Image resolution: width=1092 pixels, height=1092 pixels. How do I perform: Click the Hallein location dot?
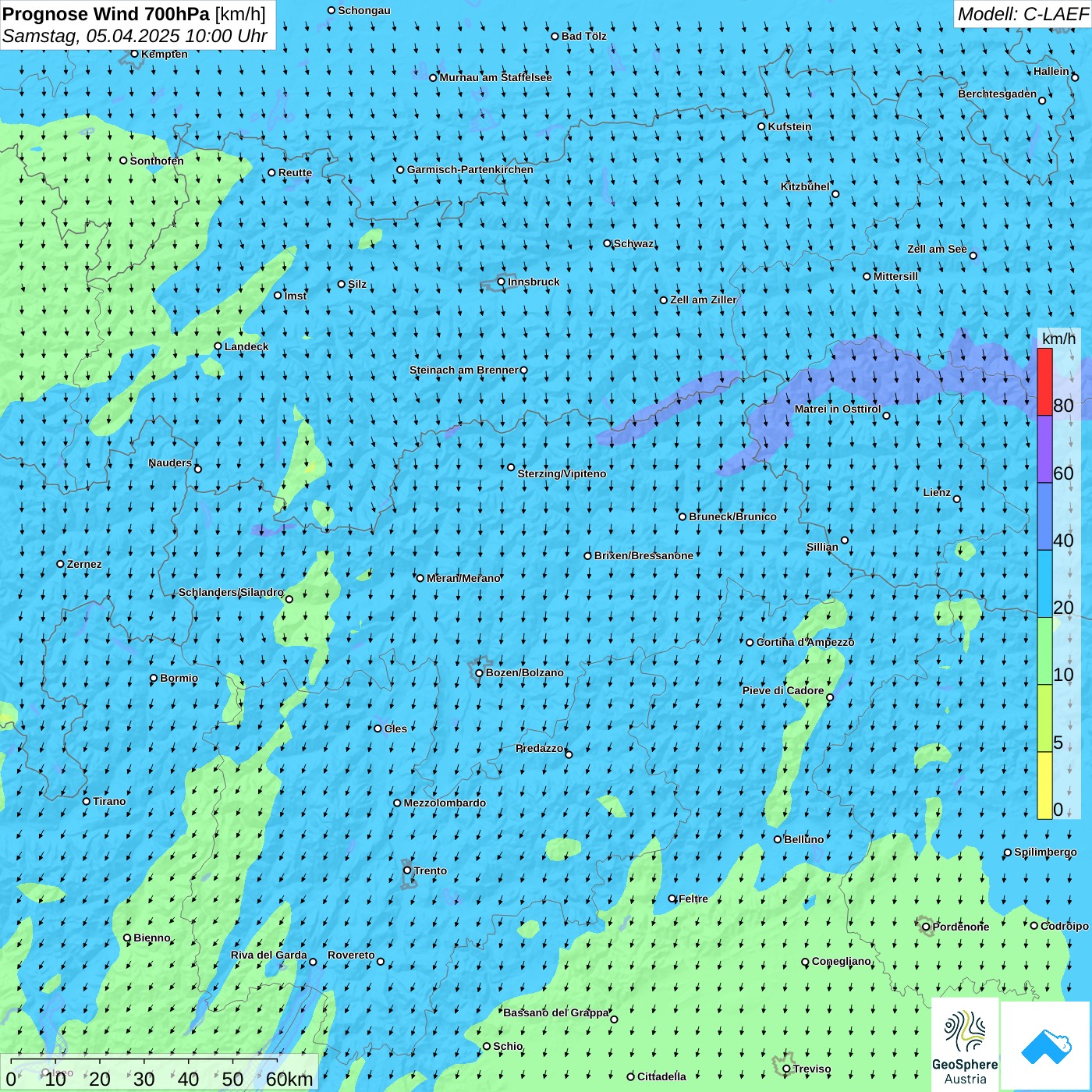coord(1075,77)
